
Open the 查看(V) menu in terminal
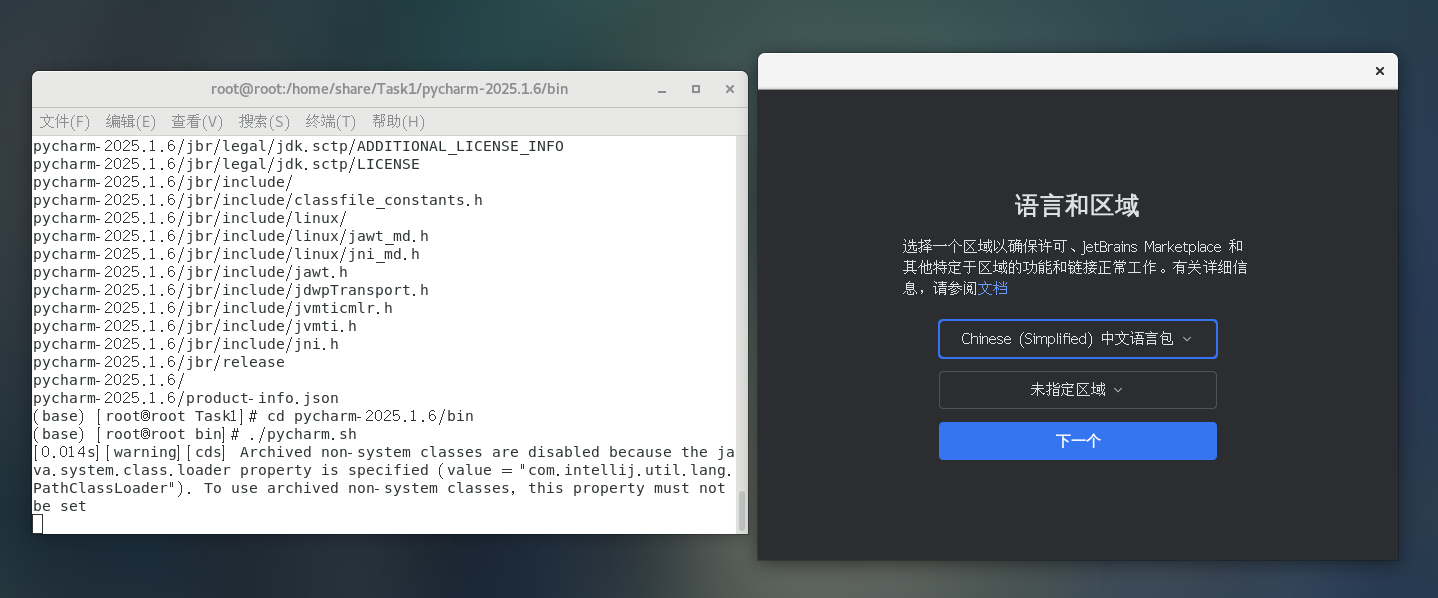(197, 121)
